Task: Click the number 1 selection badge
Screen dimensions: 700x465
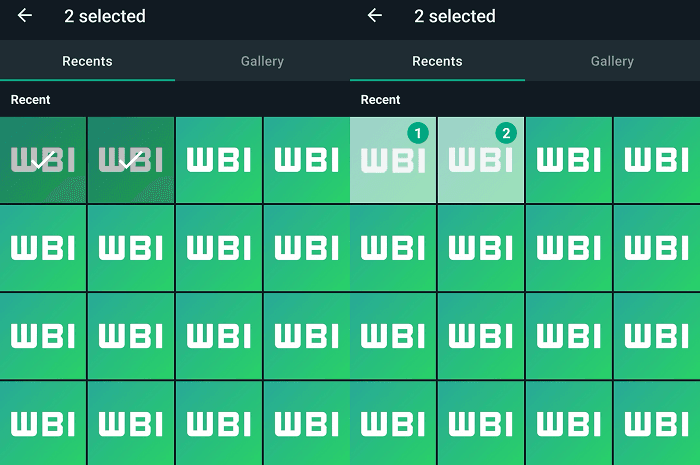Action: pos(420,133)
